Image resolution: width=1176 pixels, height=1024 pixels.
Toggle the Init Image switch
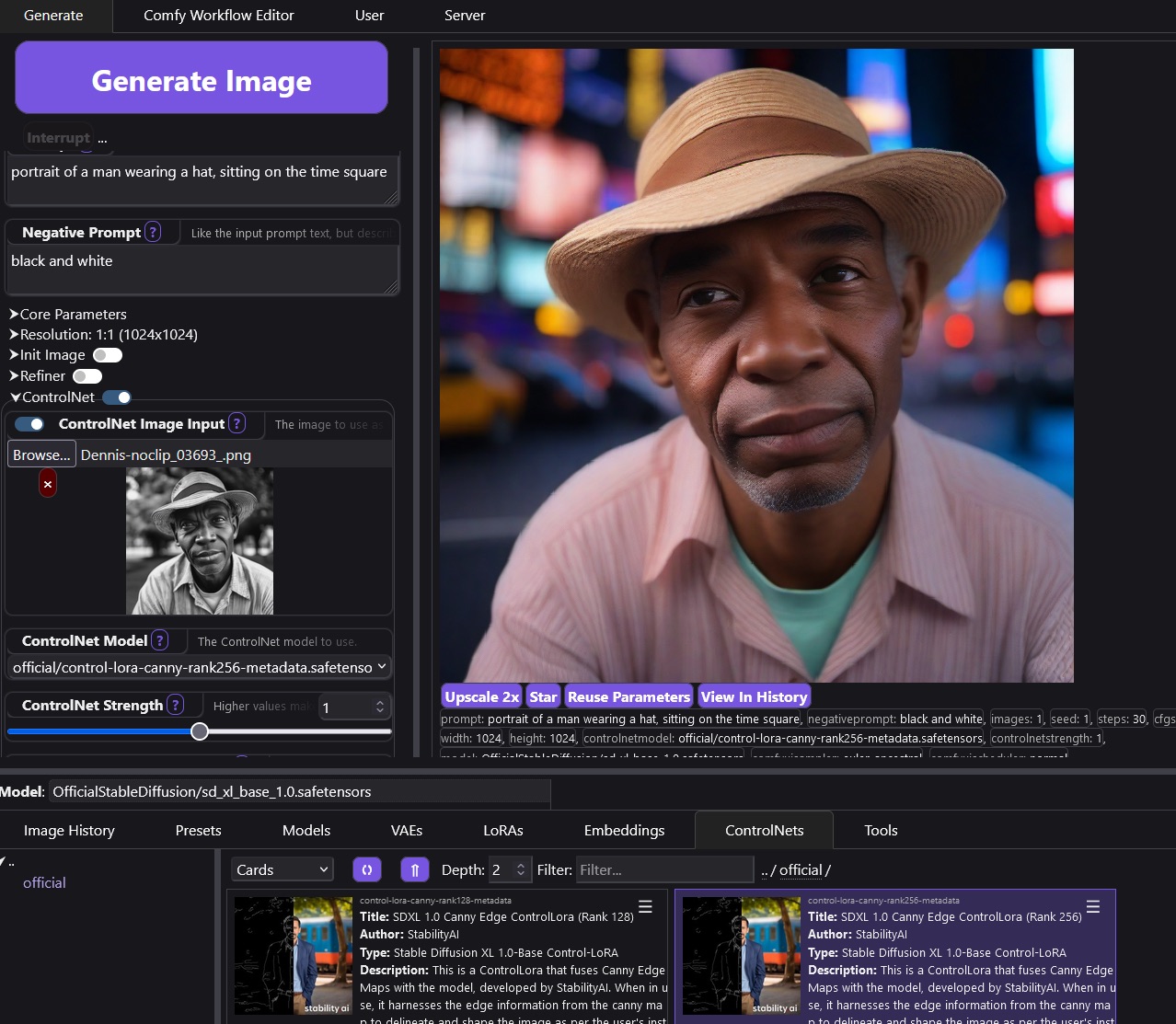tap(107, 355)
